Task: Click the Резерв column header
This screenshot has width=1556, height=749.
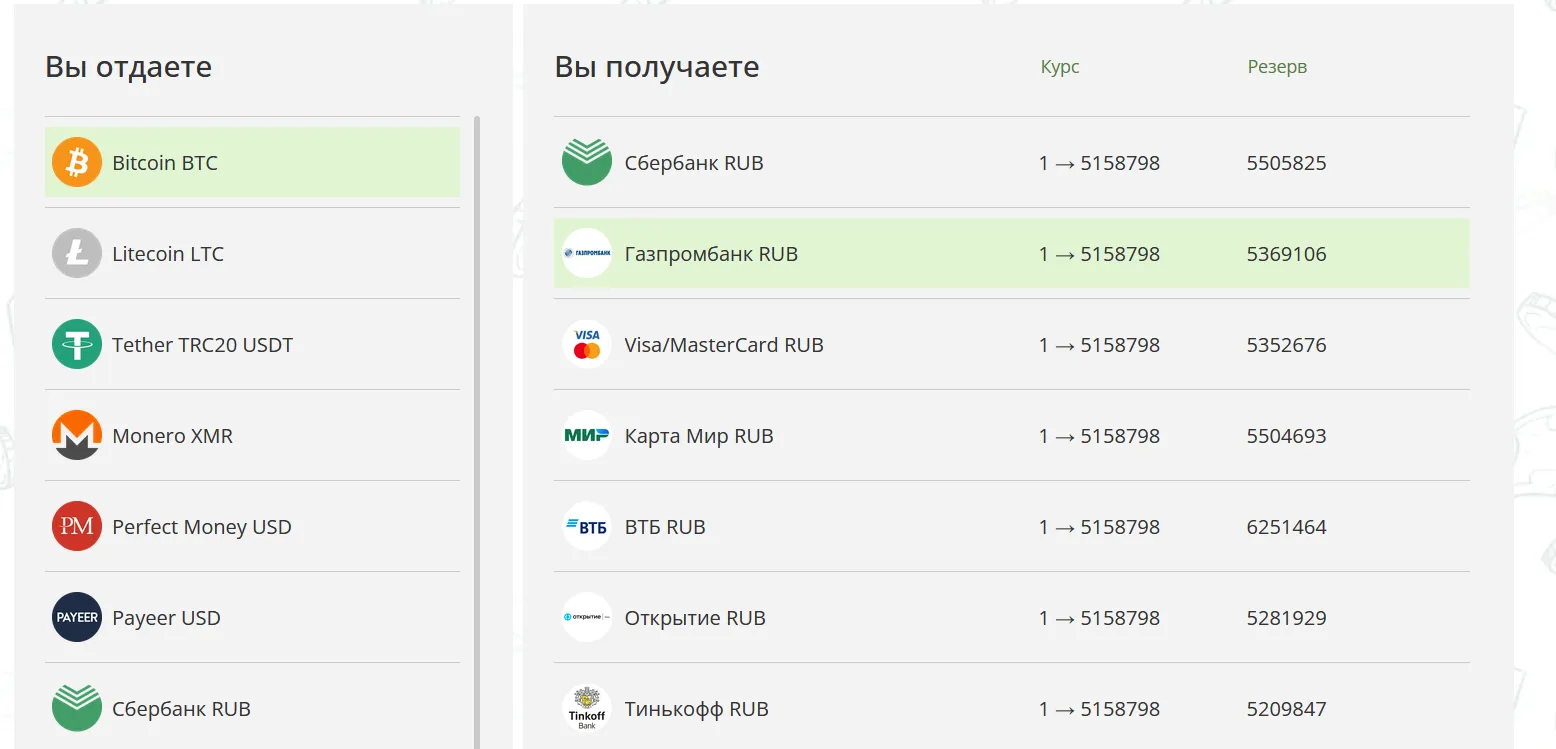Action: click(x=1277, y=67)
